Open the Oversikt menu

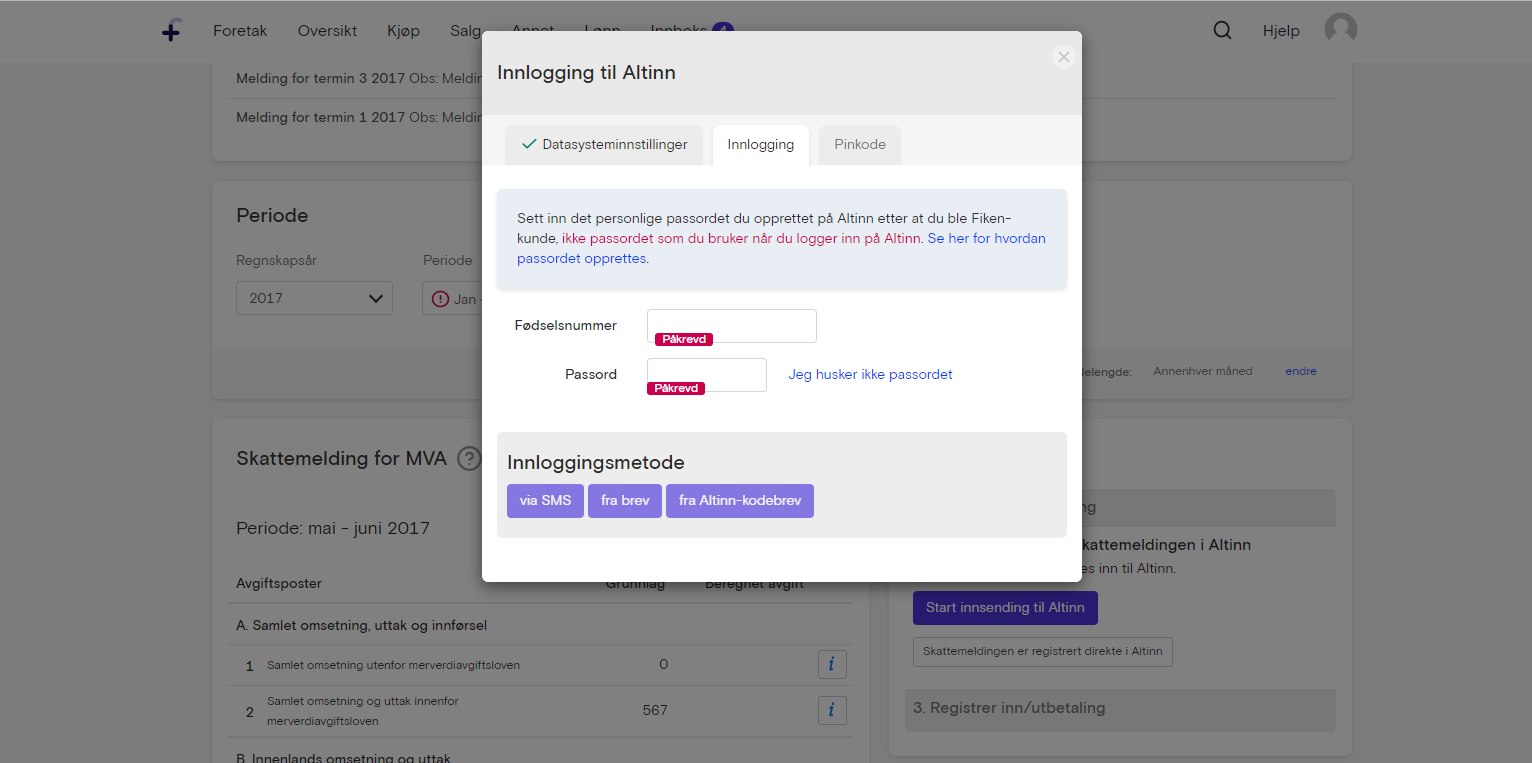(x=327, y=31)
